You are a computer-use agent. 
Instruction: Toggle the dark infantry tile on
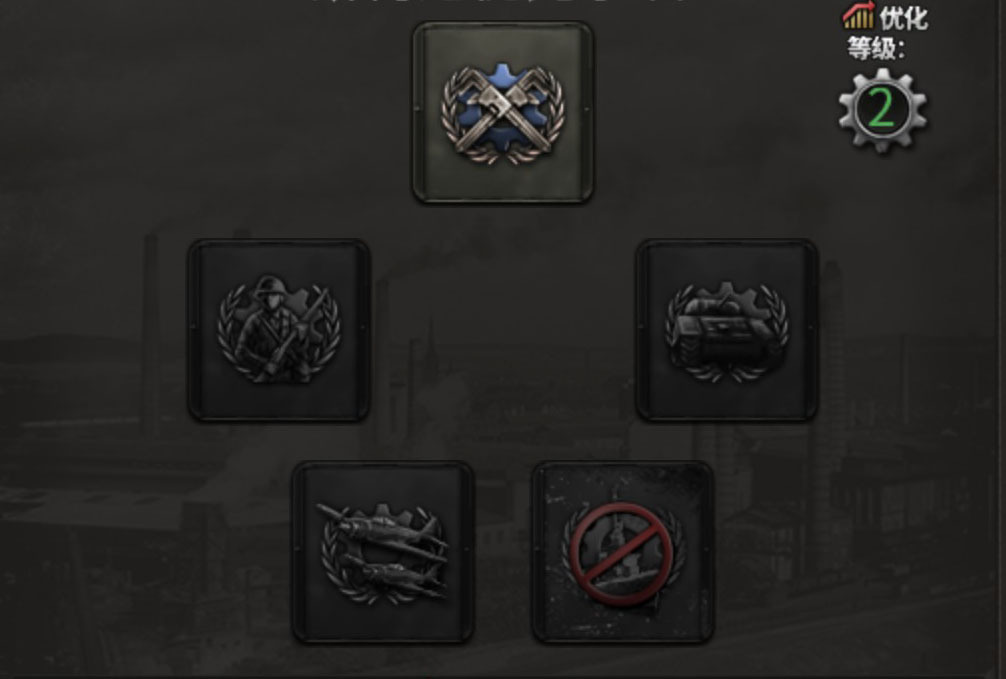click(279, 331)
